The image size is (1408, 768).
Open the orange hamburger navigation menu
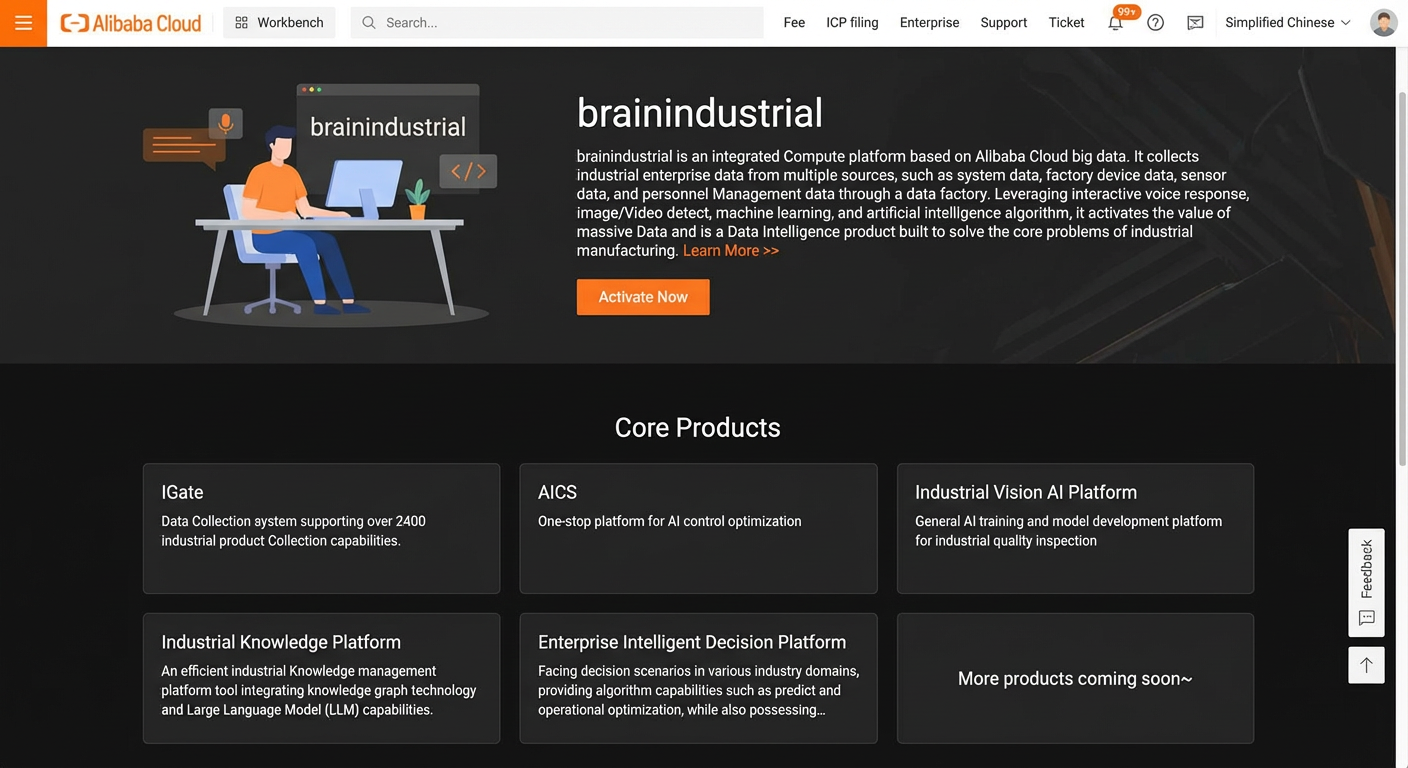23,23
